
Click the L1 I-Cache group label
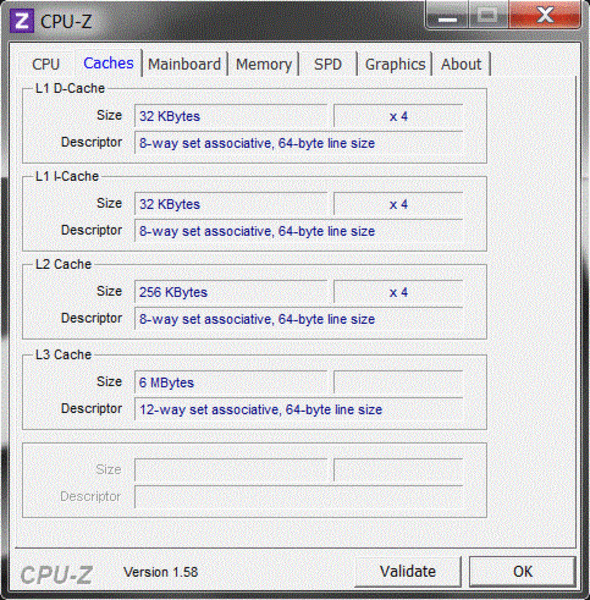67,176
